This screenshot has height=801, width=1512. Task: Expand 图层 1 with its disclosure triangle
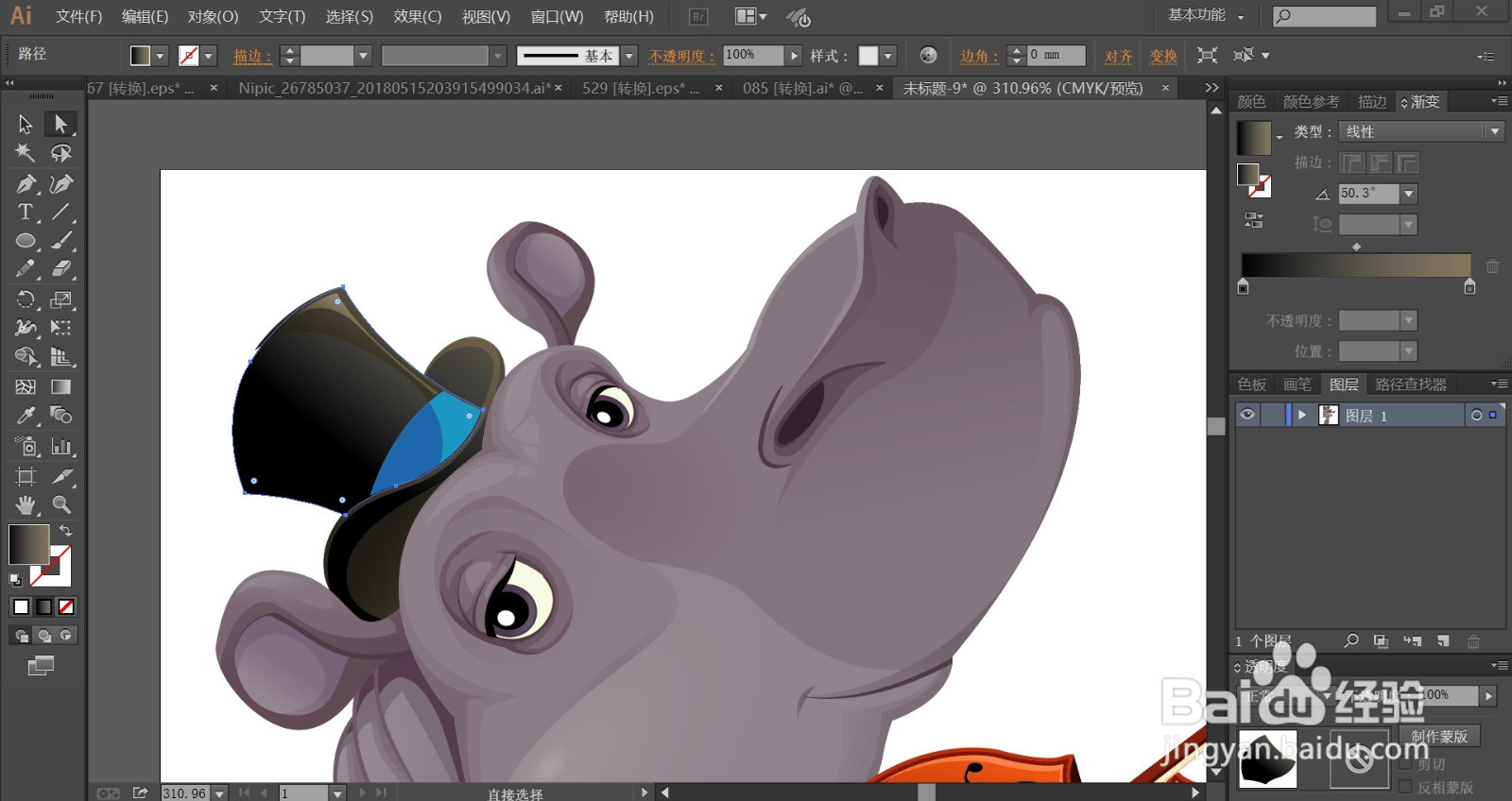pos(1302,415)
